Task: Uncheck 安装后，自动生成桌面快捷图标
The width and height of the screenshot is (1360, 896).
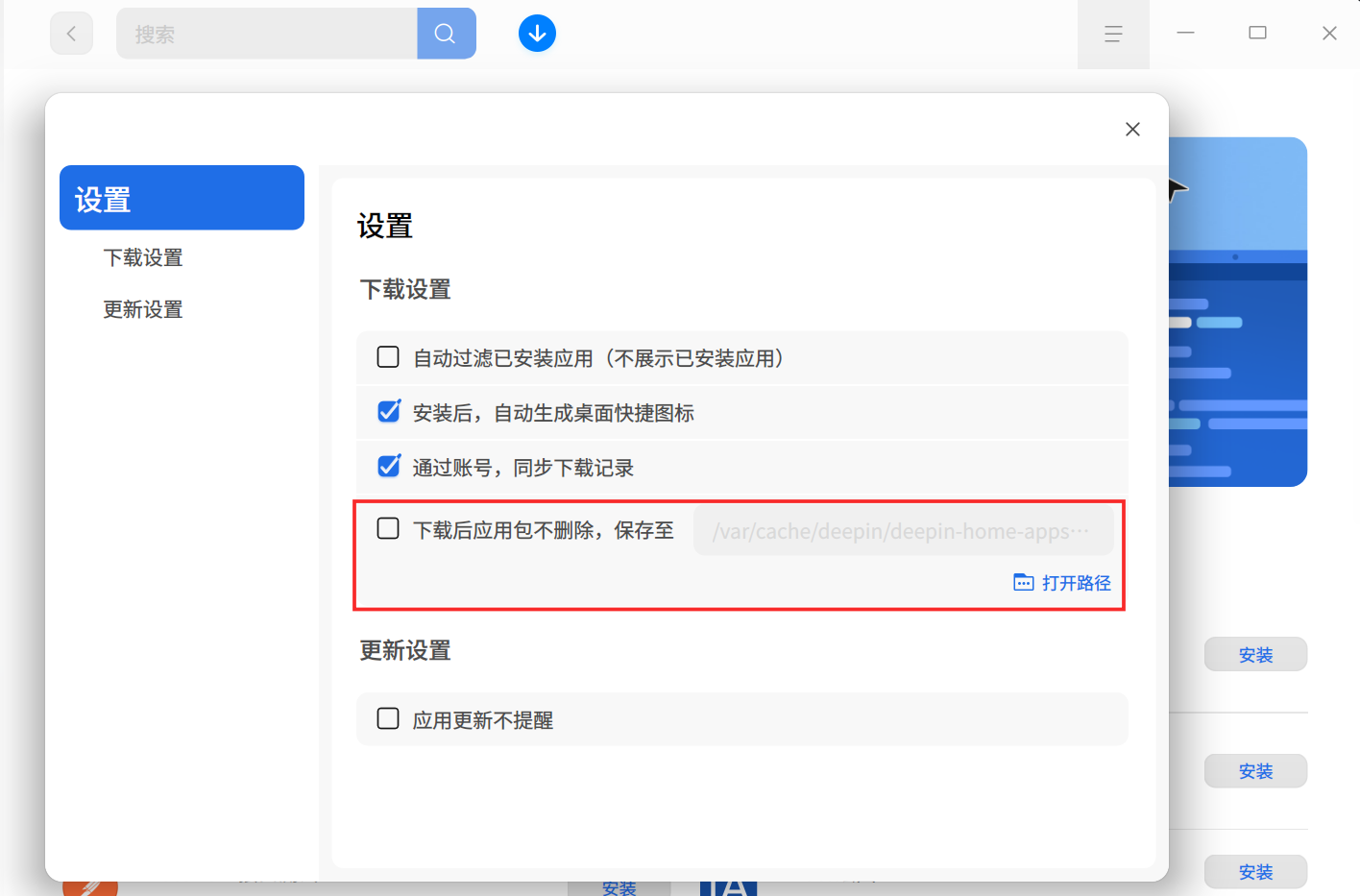Action: coord(388,412)
